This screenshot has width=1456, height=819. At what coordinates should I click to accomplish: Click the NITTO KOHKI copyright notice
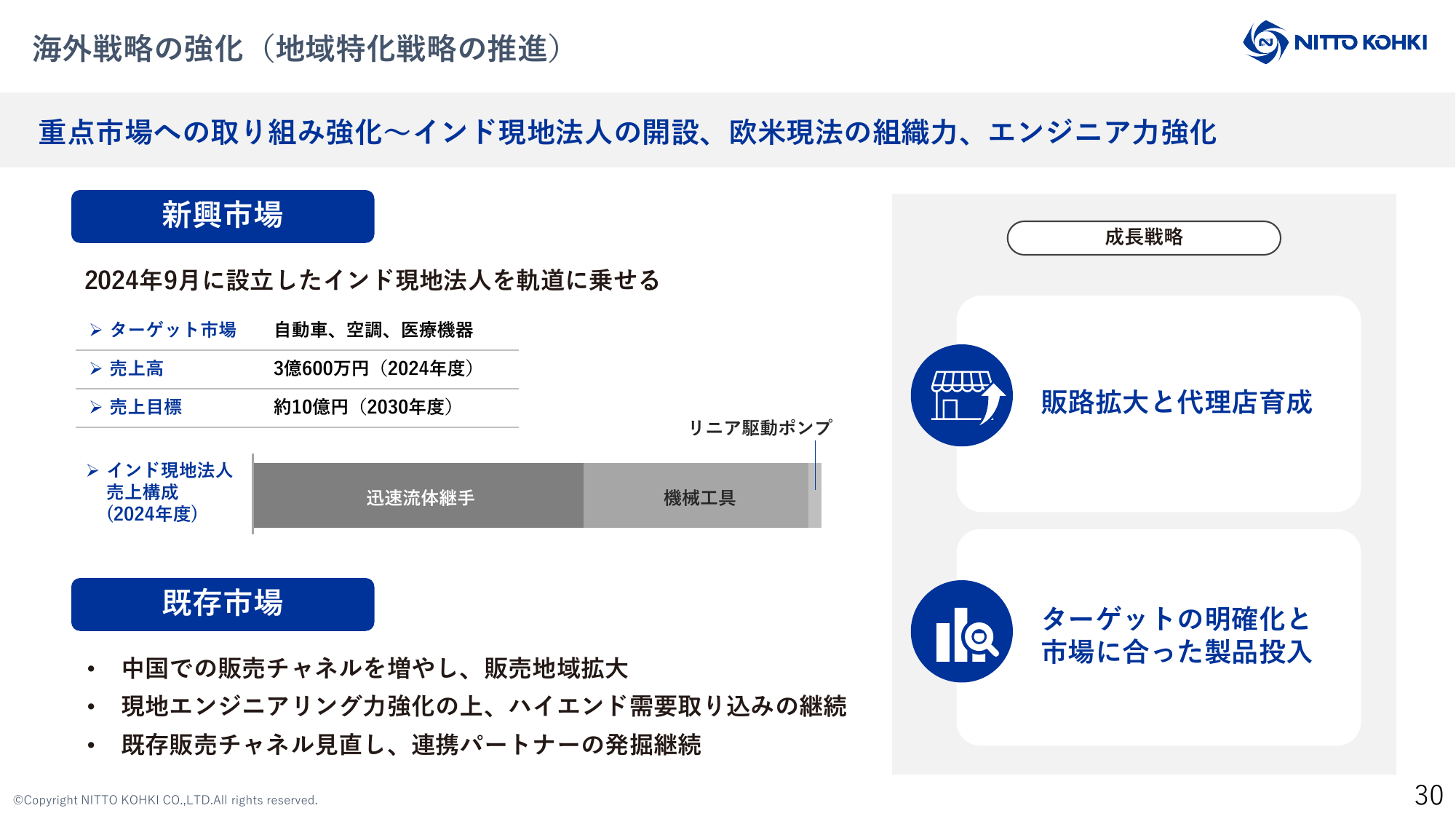point(165,800)
